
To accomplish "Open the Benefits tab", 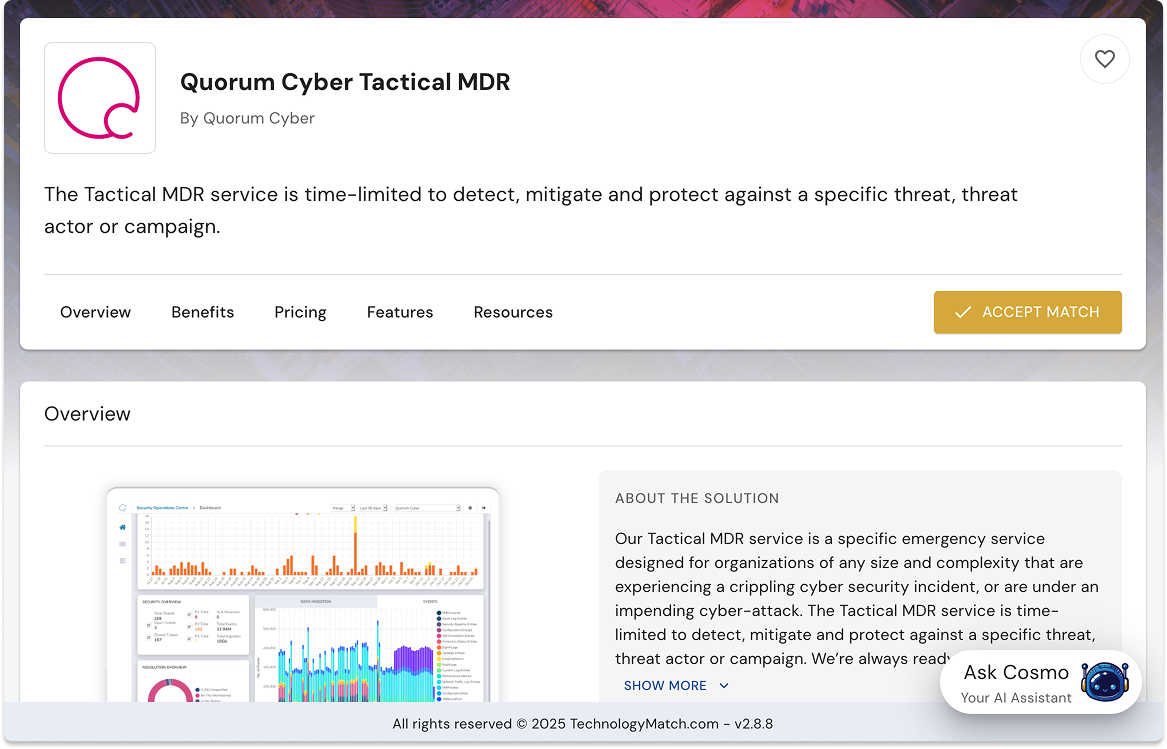I will (x=202, y=312).
